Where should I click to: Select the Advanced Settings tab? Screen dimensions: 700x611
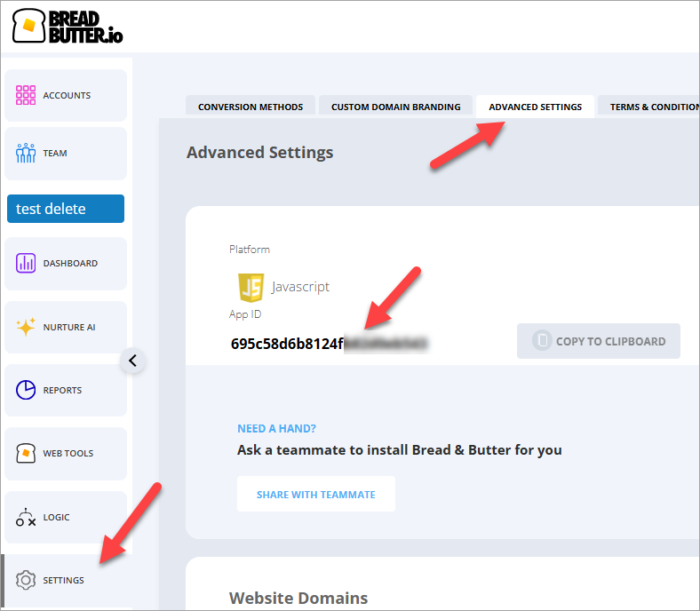(534, 107)
